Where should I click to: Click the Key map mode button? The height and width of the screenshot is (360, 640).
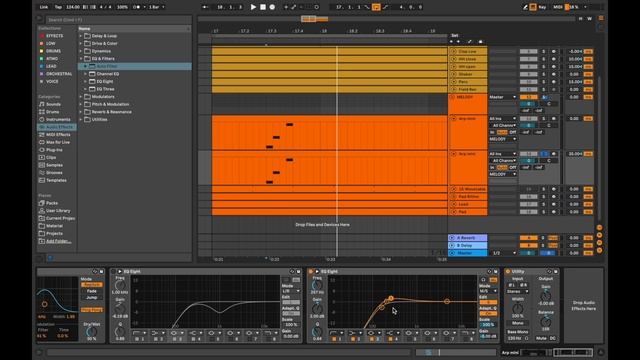click(542, 7)
